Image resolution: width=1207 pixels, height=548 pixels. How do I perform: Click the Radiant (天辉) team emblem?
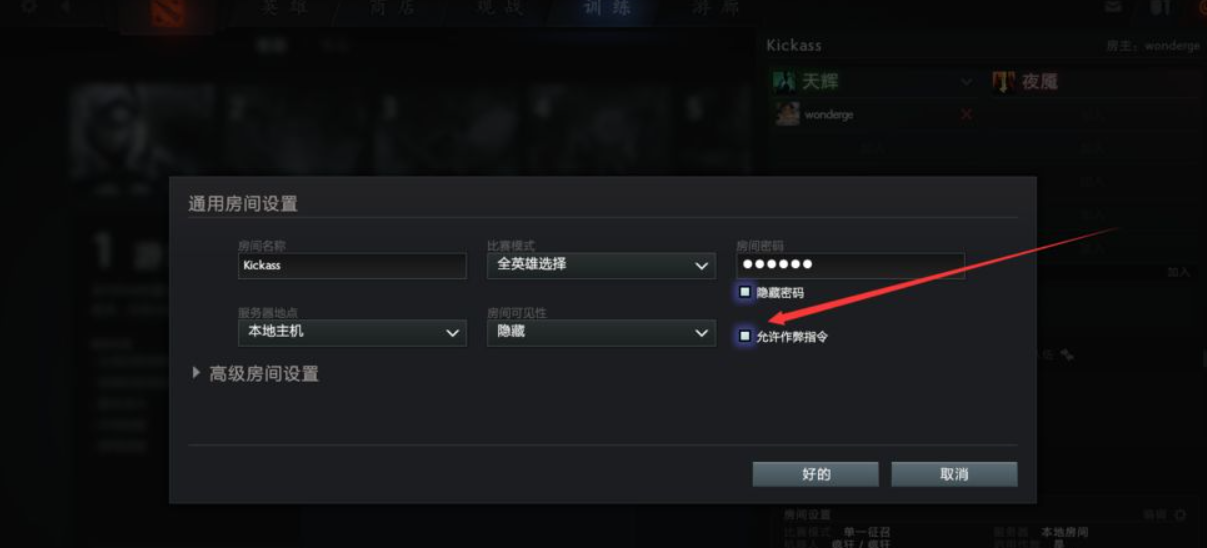click(x=783, y=81)
